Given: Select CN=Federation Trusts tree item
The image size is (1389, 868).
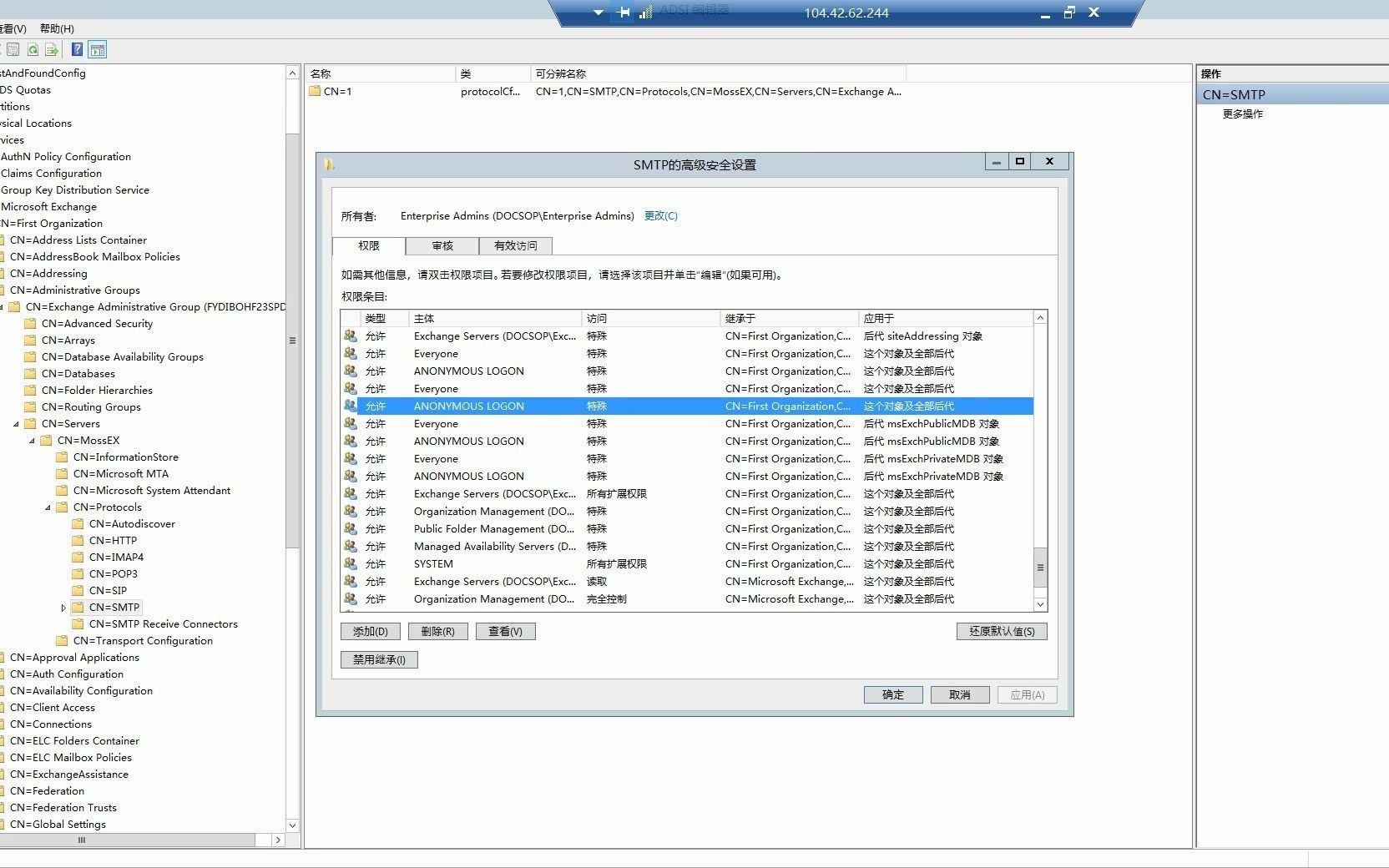Looking at the screenshot, I should pyautogui.click(x=63, y=807).
